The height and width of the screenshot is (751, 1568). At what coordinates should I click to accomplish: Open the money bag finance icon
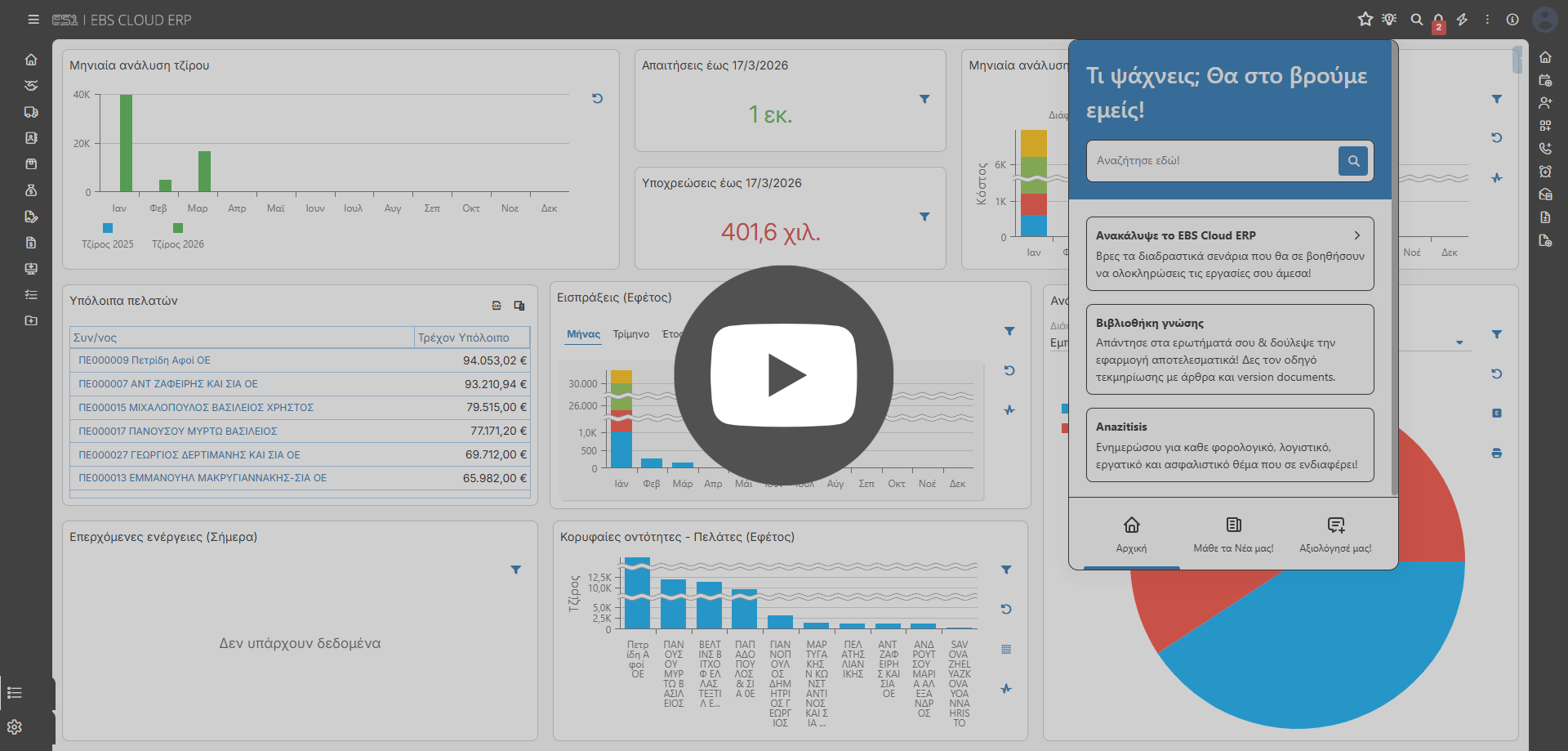click(31, 190)
